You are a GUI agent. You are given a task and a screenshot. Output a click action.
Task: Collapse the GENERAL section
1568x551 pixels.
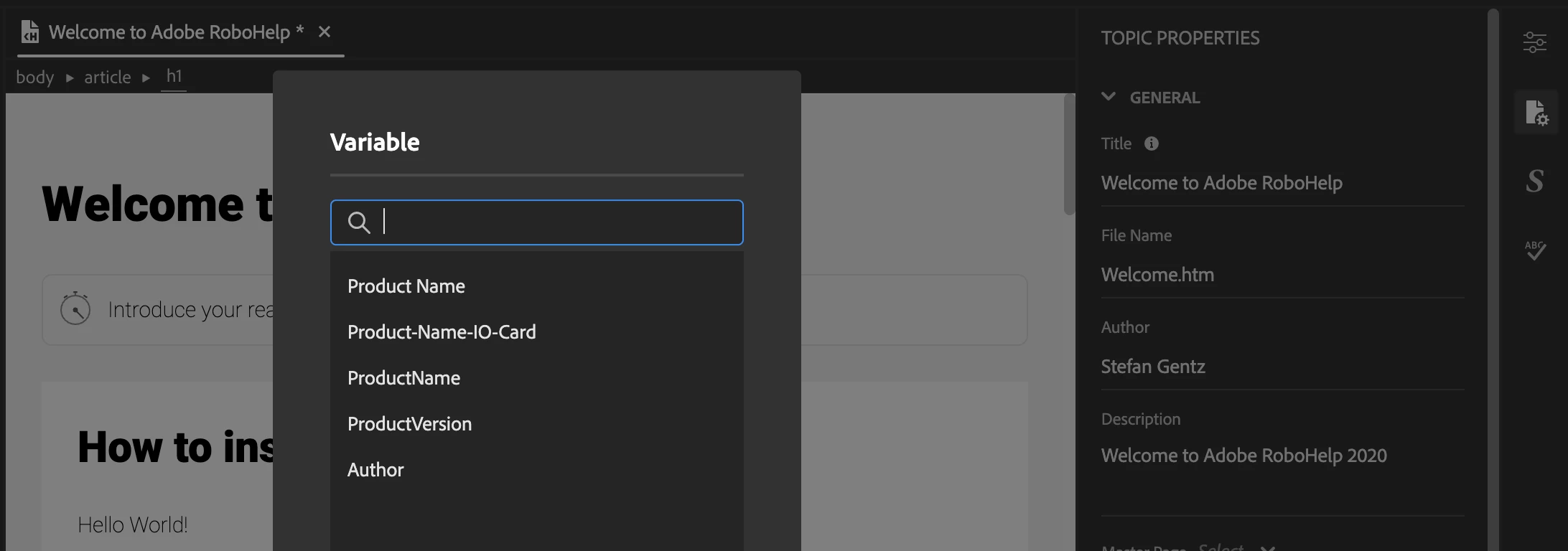[x=1109, y=97]
